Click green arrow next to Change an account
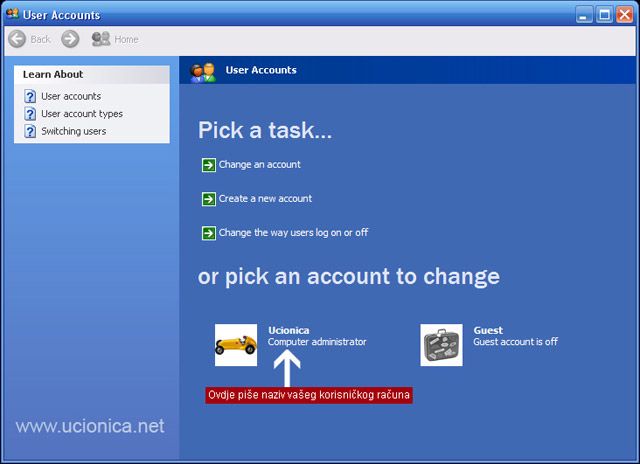The height and width of the screenshot is (464, 640). 208,165
